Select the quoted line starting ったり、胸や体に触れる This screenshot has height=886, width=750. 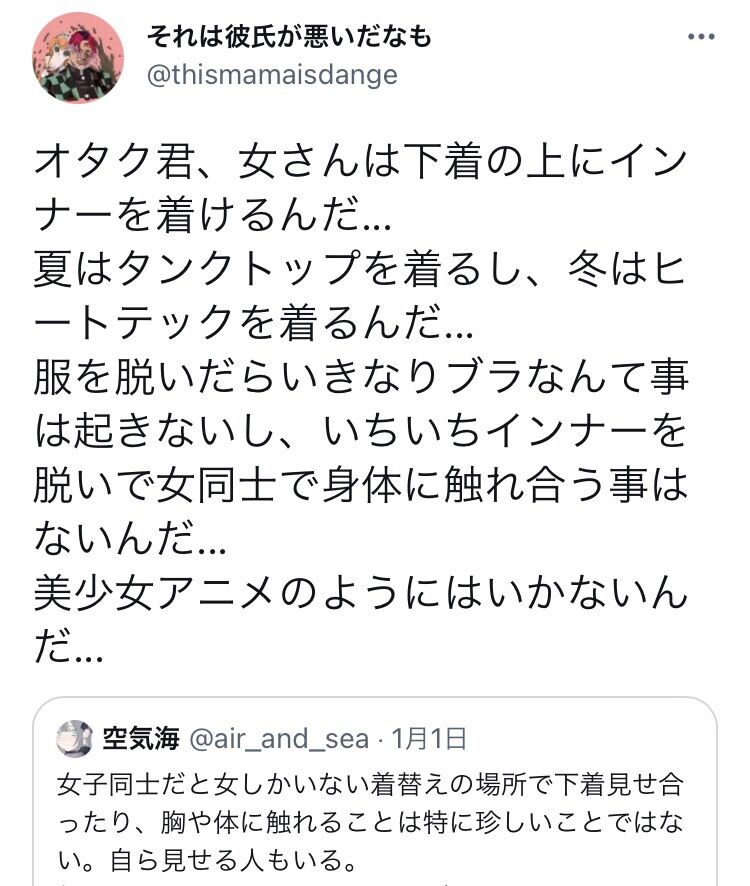[370, 823]
